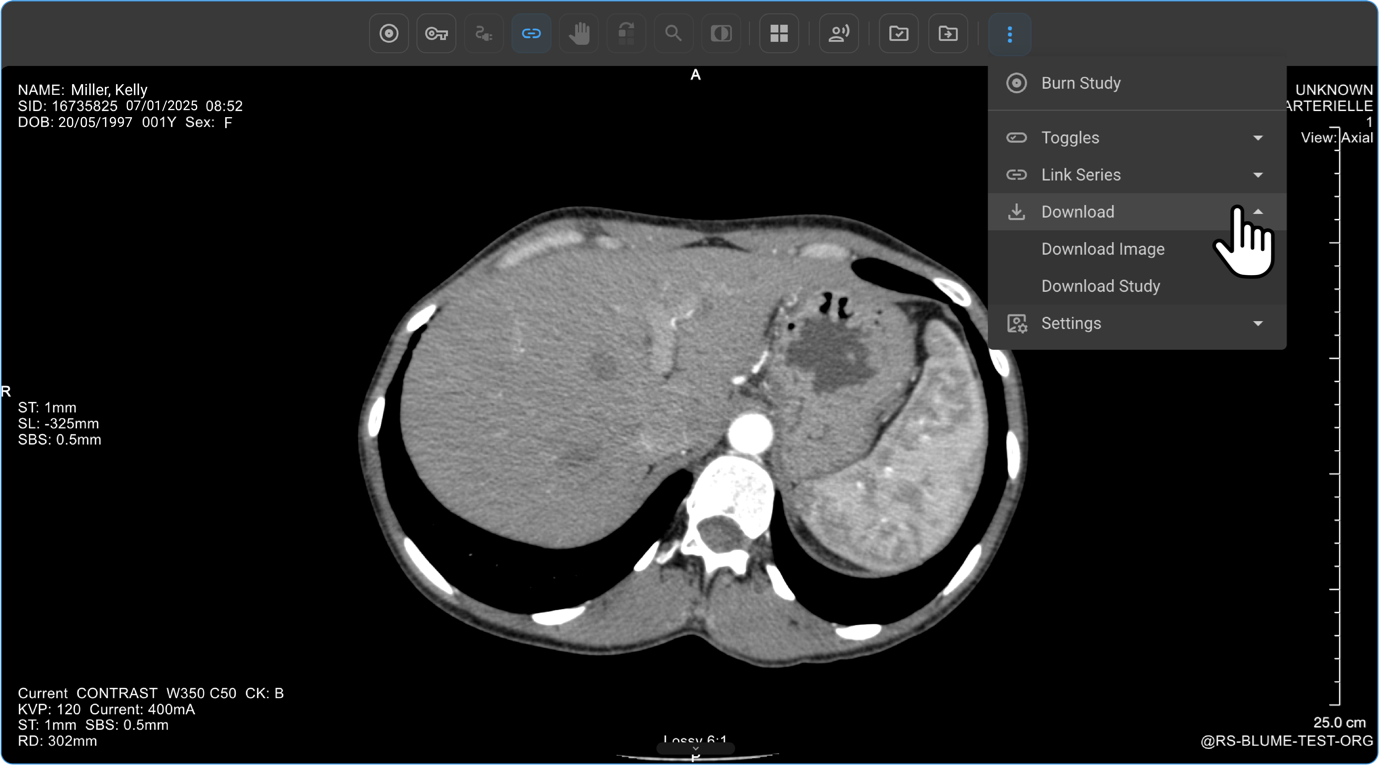Click the folder with checkmark icon

(x=899, y=34)
